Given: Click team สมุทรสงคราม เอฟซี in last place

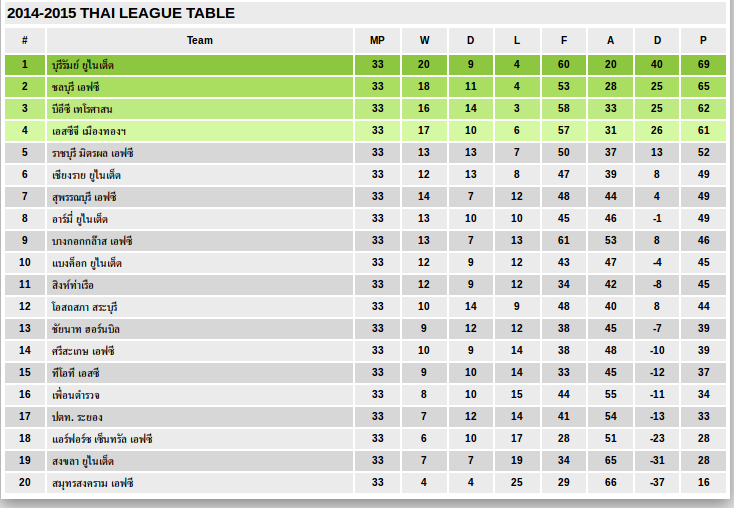Looking at the screenshot, I should pos(92,483).
